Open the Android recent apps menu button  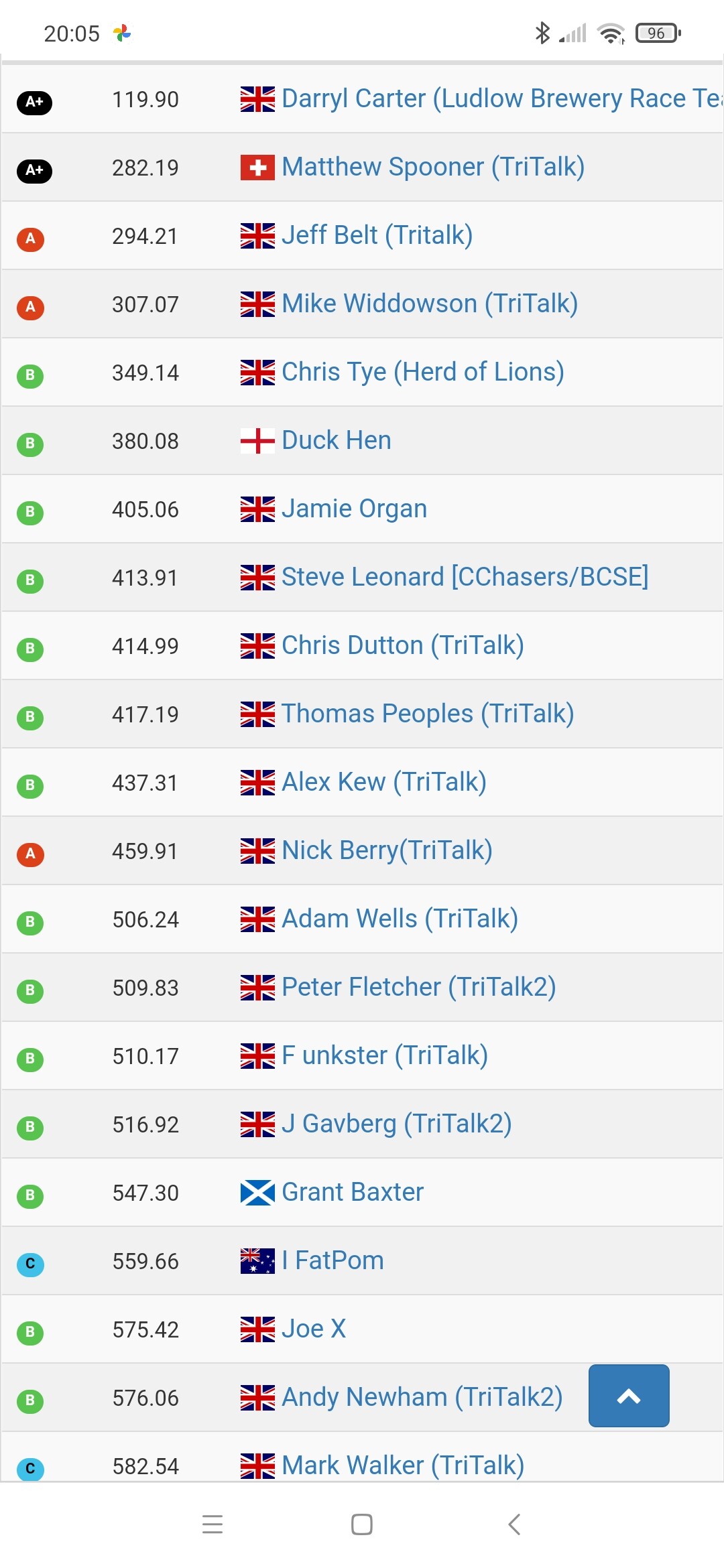pos(213,1524)
